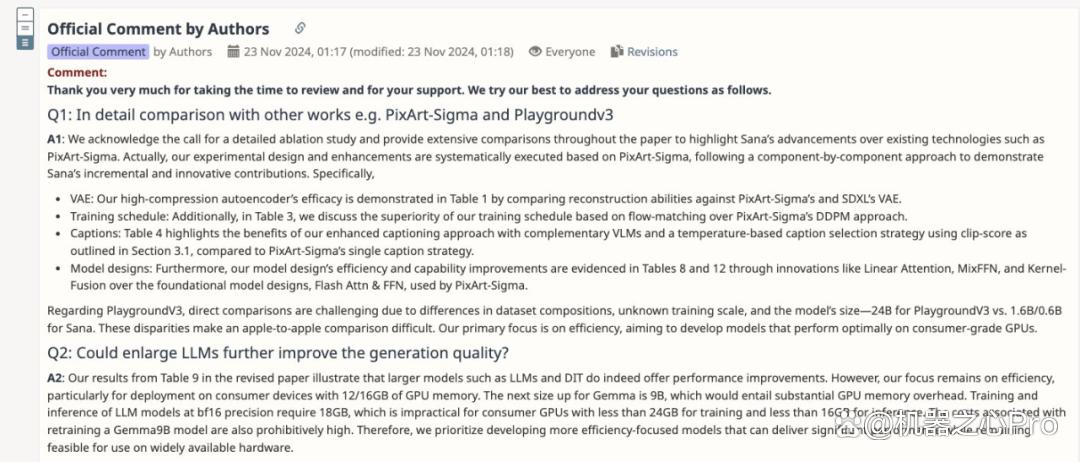1080x462 pixels.
Task: Click the Official Comment by Authors title
Action: click(158, 29)
